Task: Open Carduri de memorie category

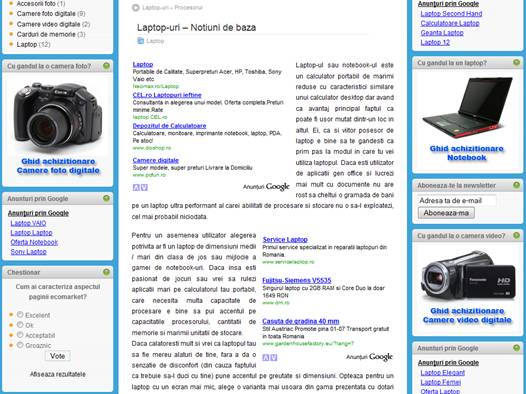Action: [46, 34]
